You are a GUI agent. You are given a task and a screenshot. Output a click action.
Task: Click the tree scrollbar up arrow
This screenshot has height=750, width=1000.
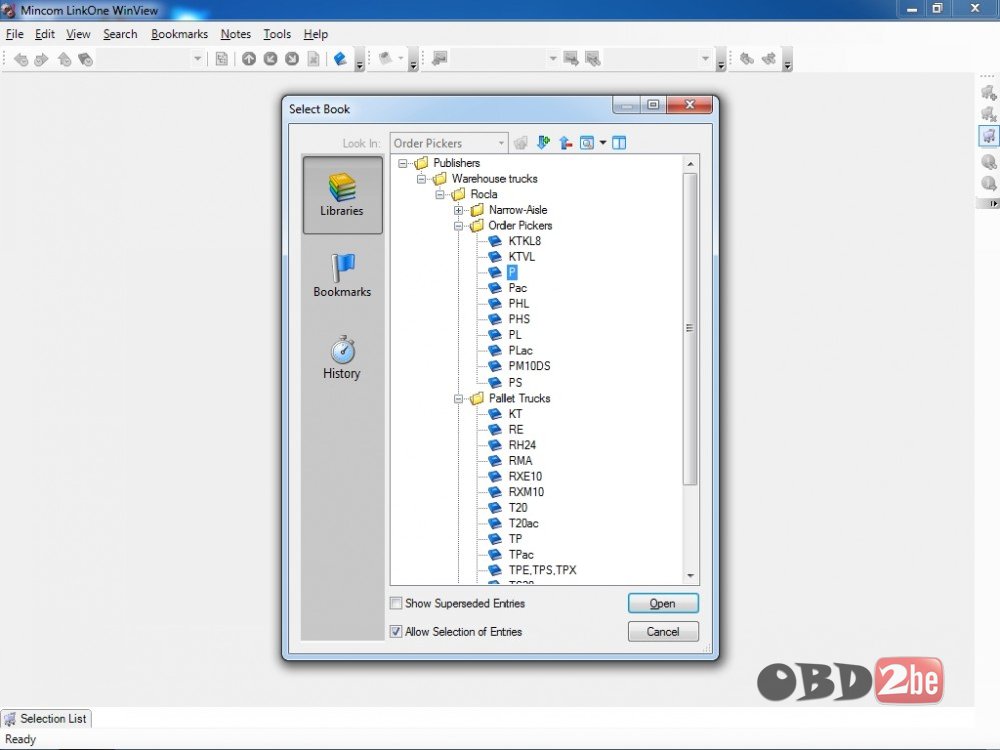pyautogui.click(x=691, y=164)
